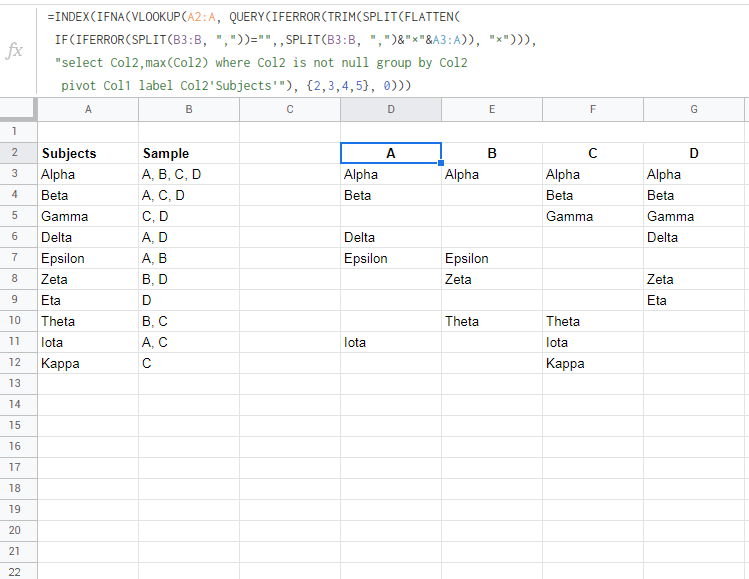Click header cell G2 labeled 'D'
The image size is (749, 579).
(694, 153)
